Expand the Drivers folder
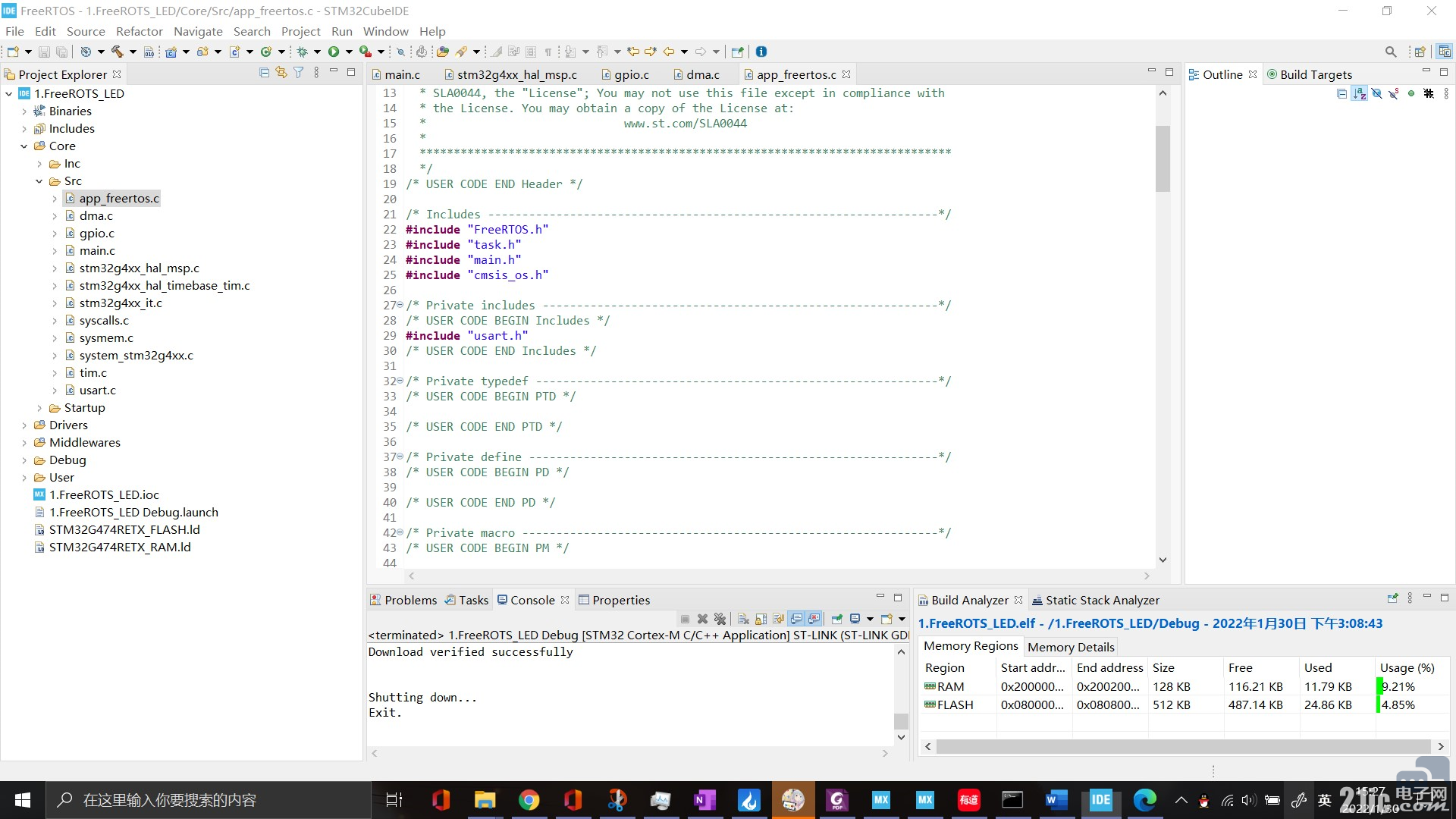The width and height of the screenshot is (1456, 819). (24, 425)
